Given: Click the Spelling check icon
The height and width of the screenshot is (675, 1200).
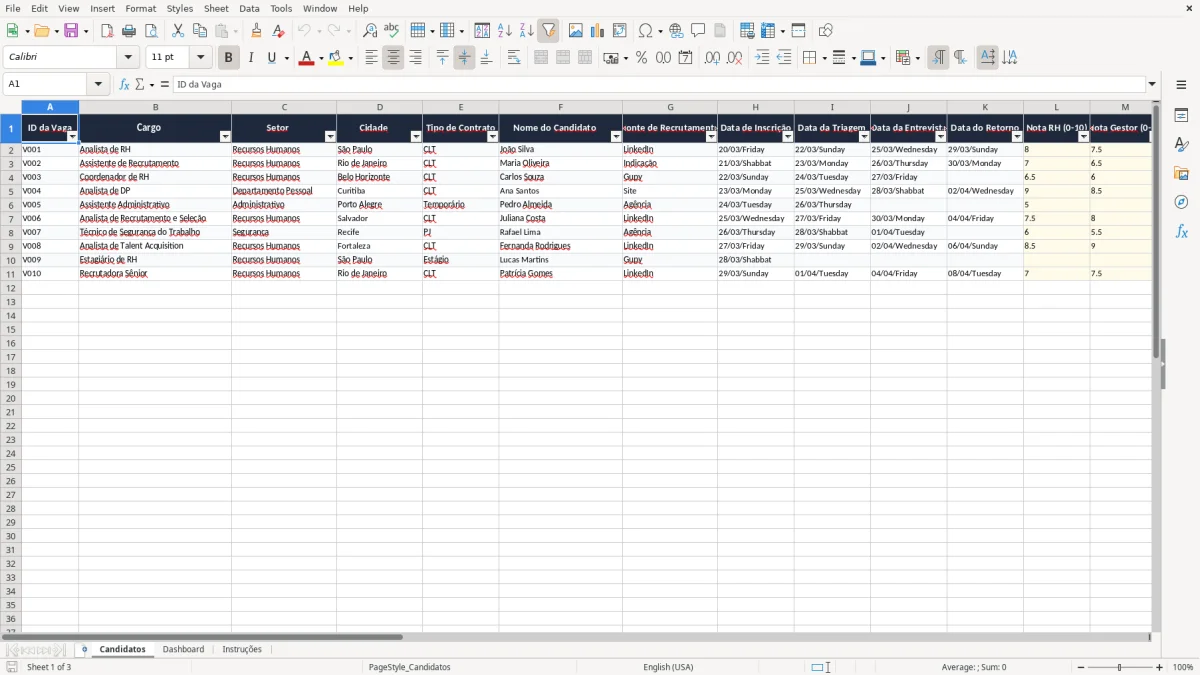Looking at the screenshot, I should [x=392, y=31].
